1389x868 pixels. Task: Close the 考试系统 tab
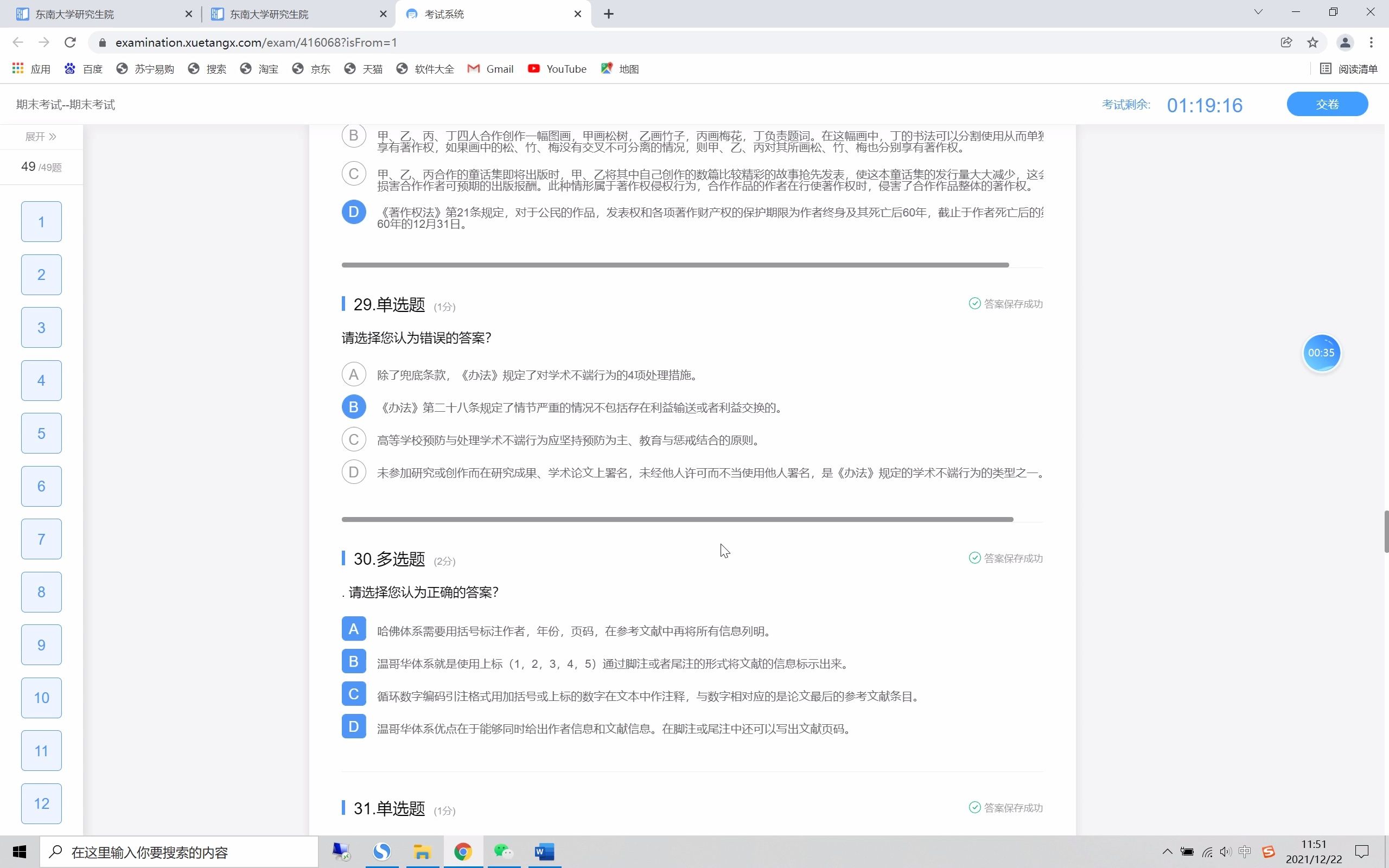(x=578, y=14)
